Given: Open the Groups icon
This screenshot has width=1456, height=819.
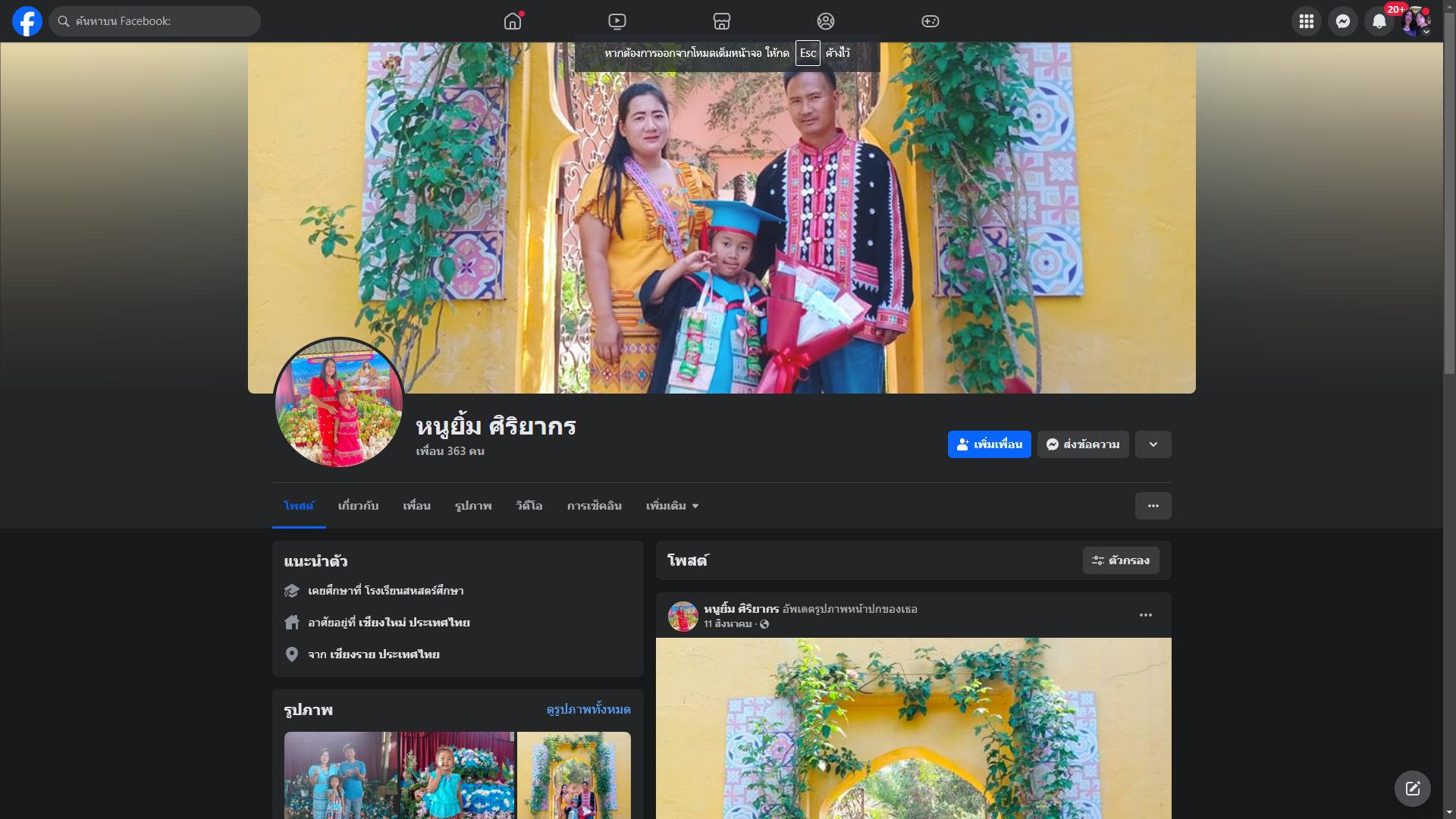Looking at the screenshot, I should tap(826, 21).
